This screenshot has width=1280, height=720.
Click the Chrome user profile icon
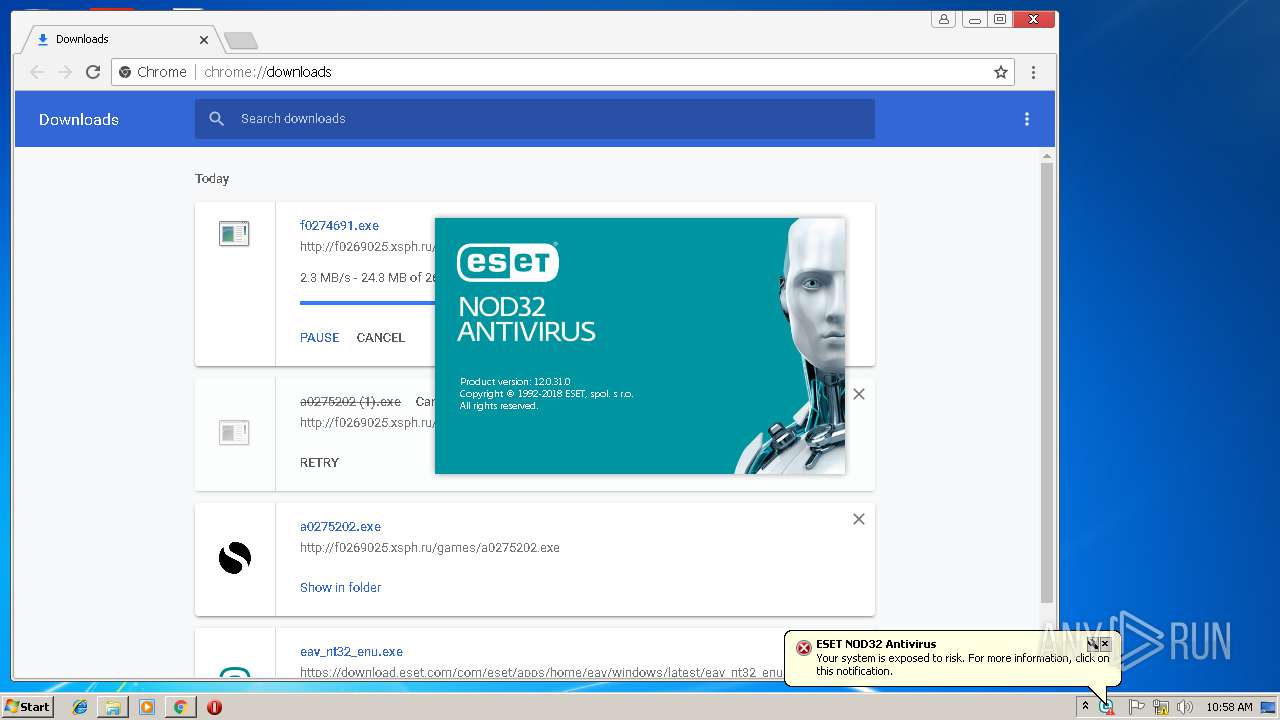click(x=944, y=19)
